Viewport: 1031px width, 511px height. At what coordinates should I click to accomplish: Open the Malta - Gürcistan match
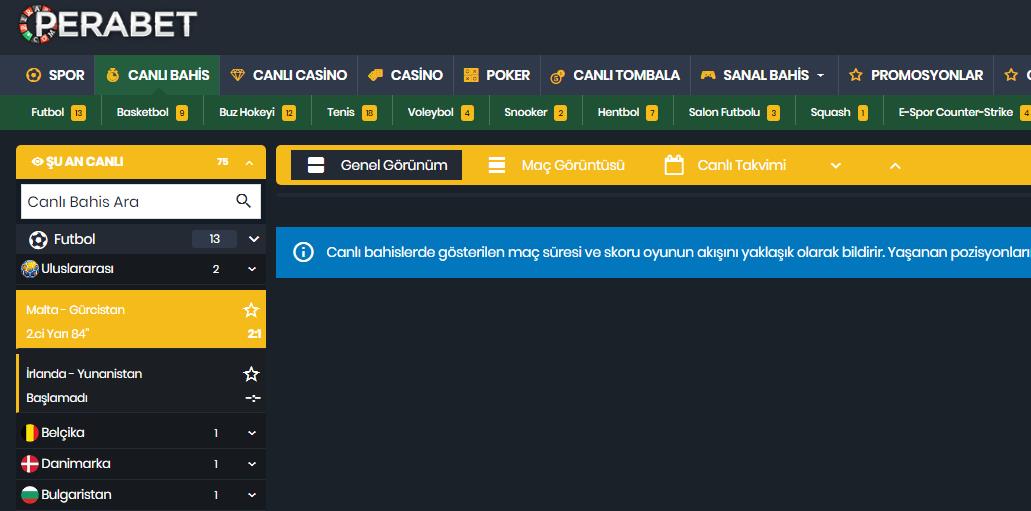coord(141,319)
